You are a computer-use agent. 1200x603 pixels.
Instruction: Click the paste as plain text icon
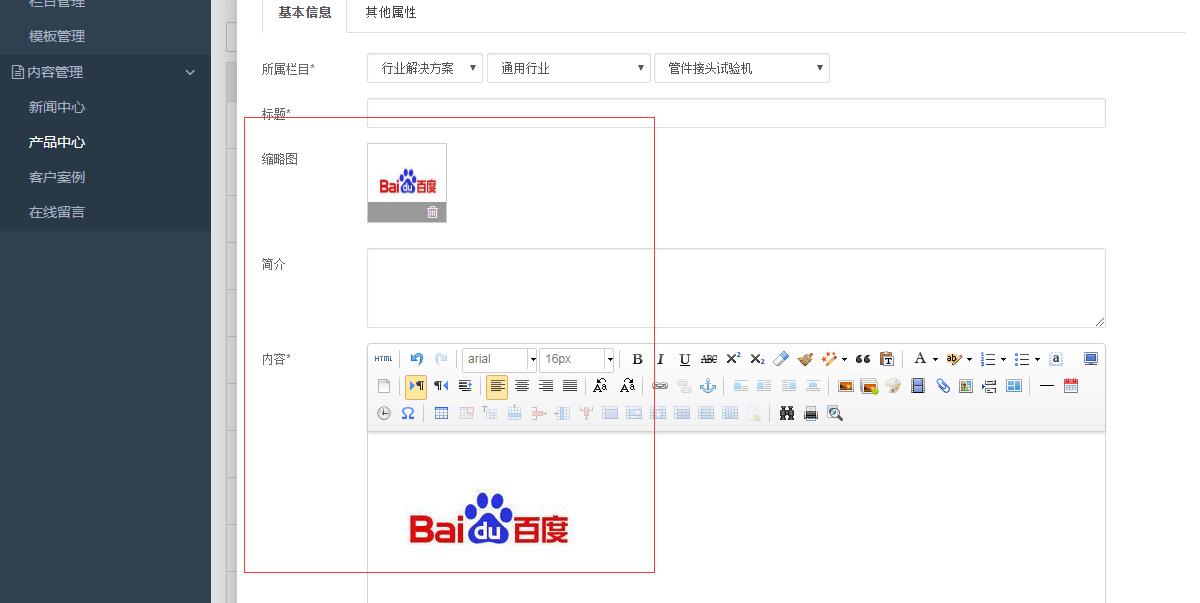[x=886, y=359]
